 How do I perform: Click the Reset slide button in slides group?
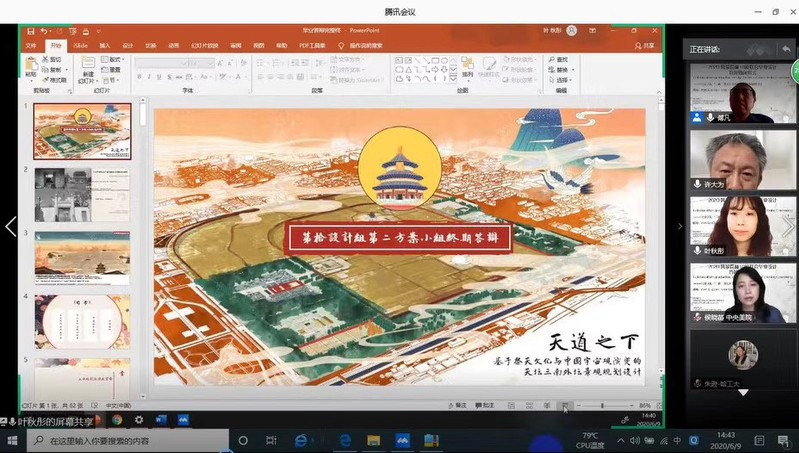pyautogui.click(x=111, y=70)
